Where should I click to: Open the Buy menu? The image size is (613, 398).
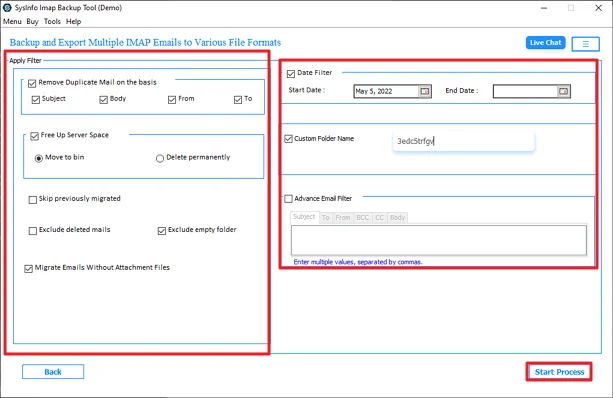(32, 22)
